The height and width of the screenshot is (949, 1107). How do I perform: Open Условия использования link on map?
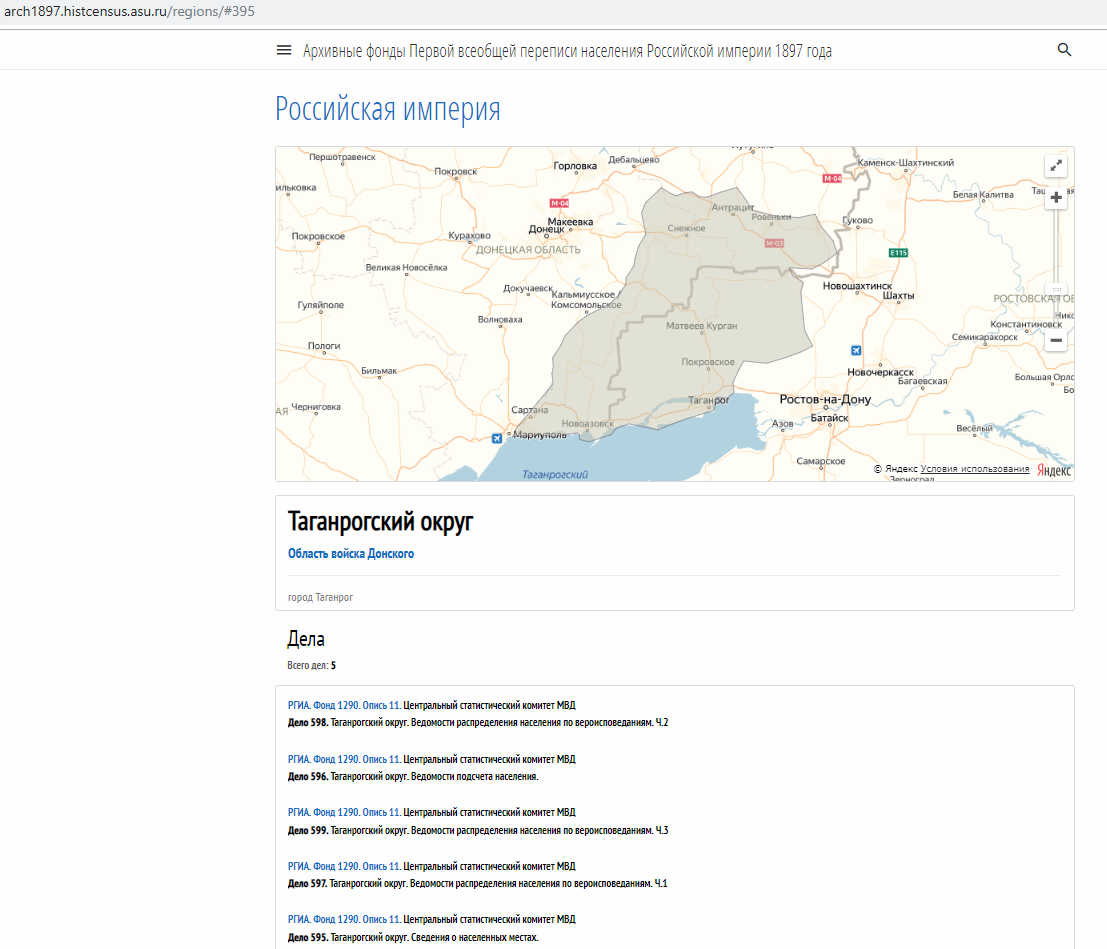974,469
